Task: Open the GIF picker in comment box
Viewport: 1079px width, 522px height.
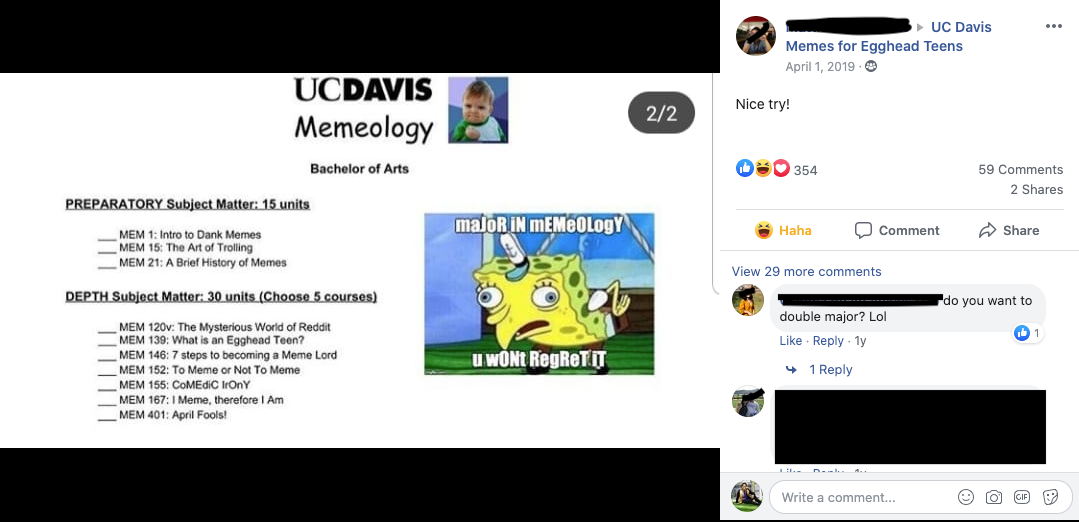Action: tap(1022, 497)
